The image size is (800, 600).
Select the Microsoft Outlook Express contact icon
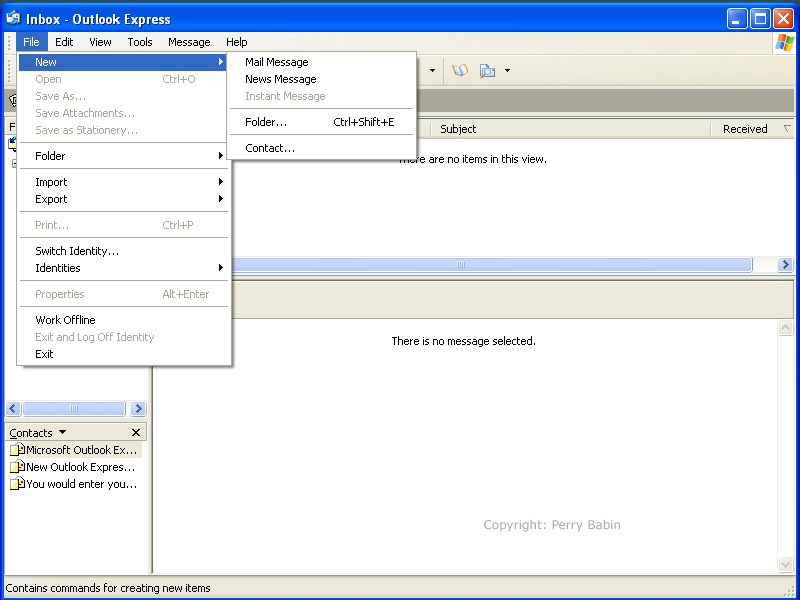tap(17, 450)
